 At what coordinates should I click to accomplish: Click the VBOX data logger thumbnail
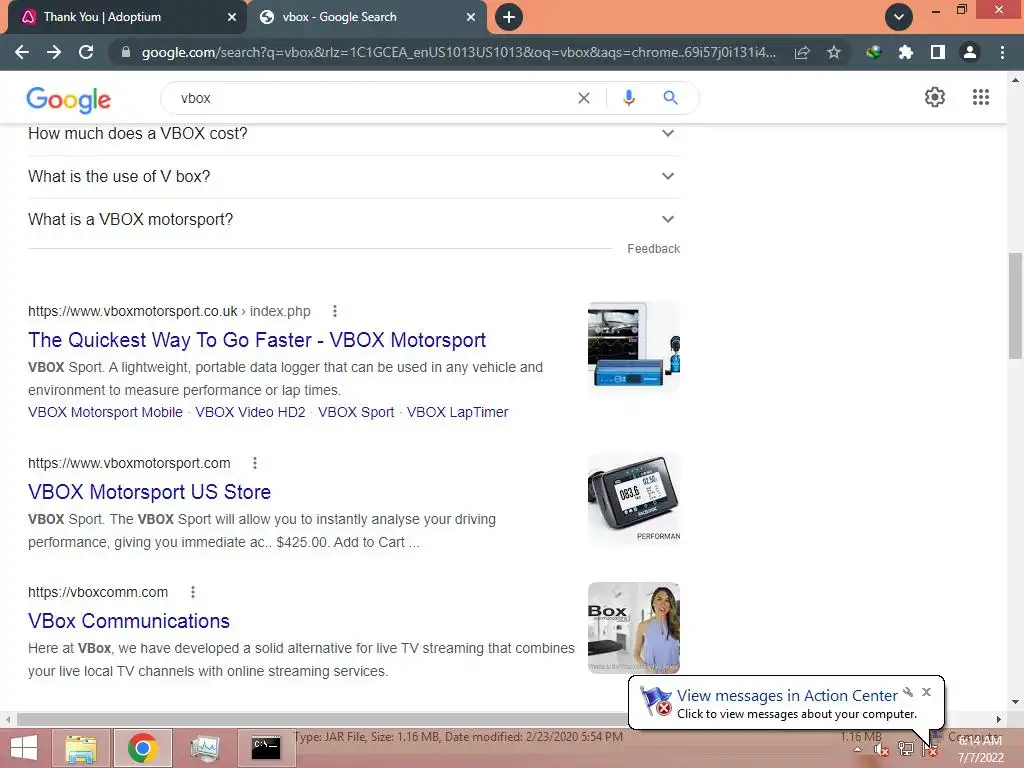coord(633,347)
